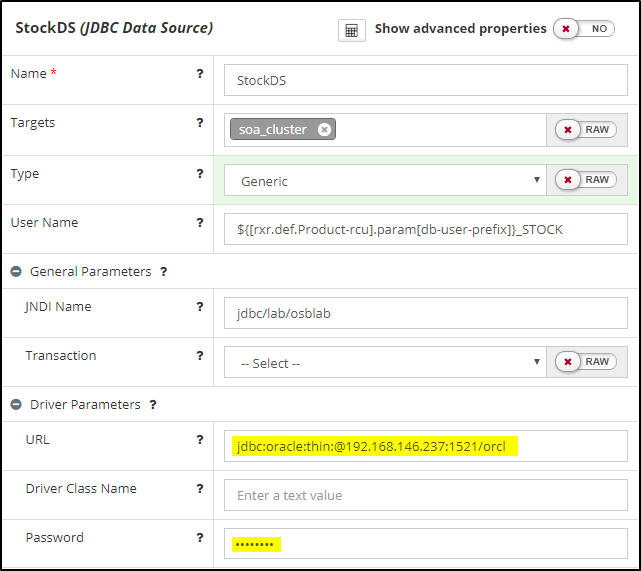Click the calculator icon beside Show advanced properties
This screenshot has height=571, width=641.
351,30
